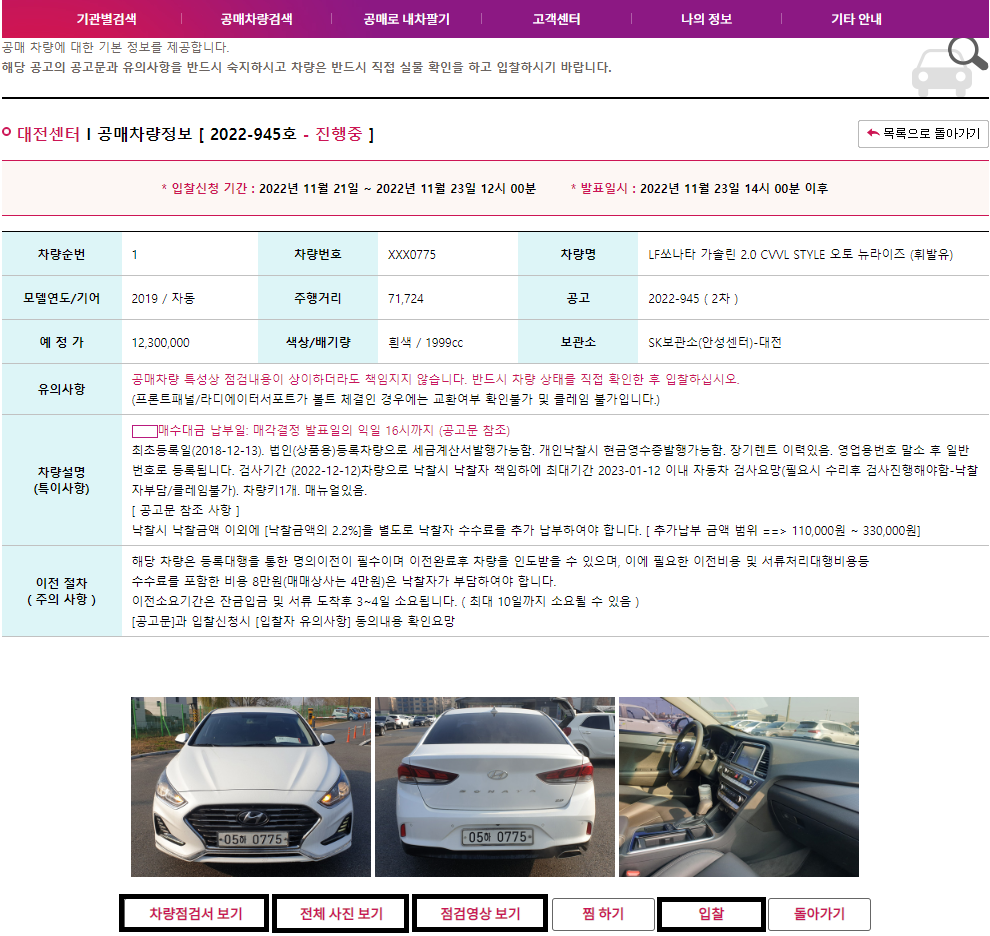Viewport: 990px width, 936px height.
Task: Open the interior dashboard photo
Action: pos(739,786)
